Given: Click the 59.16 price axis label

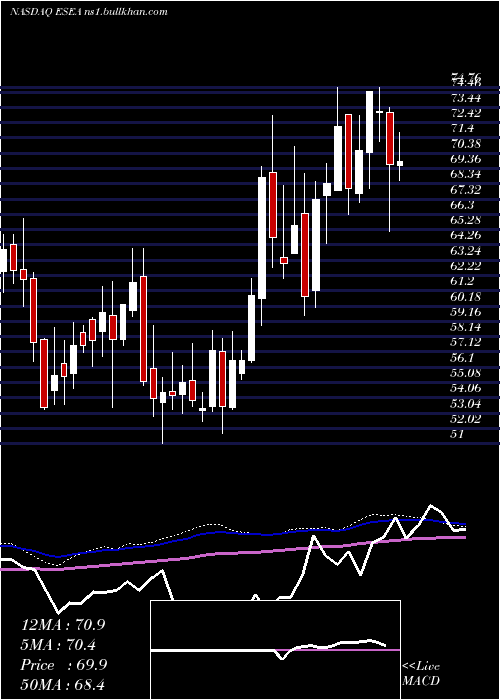Looking at the screenshot, I should [466, 312].
